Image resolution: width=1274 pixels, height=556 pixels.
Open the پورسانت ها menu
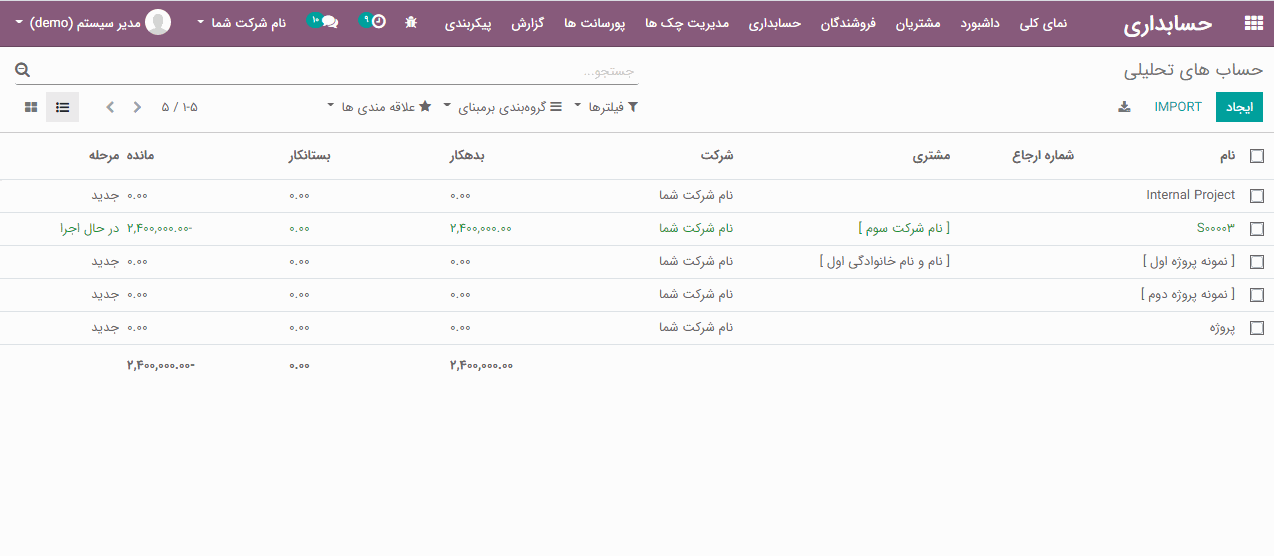pyautogui.click(x=594, y=22)
